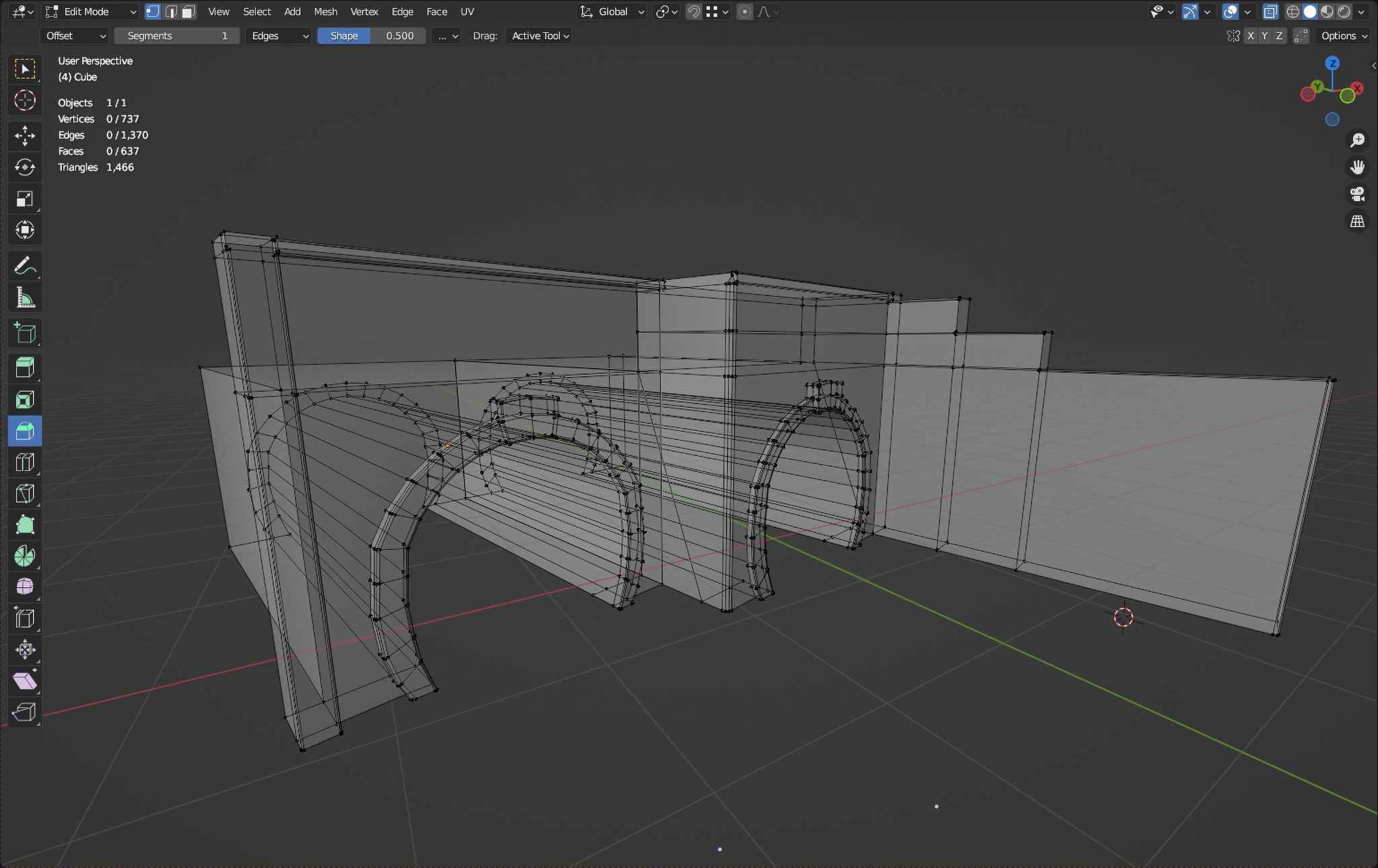Image resolution: width=1378 pixels, height=868 pixels.
Task: Toggle Y axis mirror
Action: 1265,36
